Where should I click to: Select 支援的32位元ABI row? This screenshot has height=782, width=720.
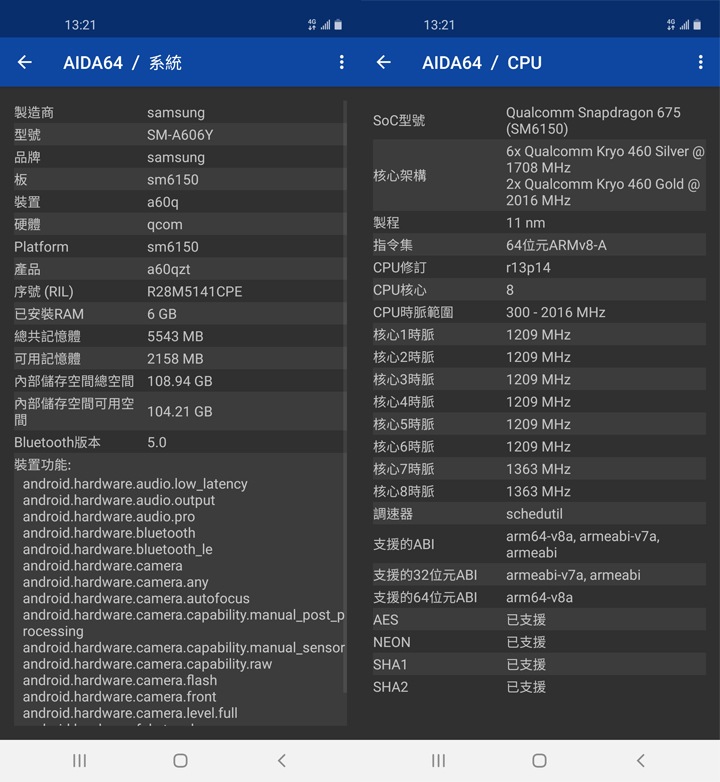(539, 575)
